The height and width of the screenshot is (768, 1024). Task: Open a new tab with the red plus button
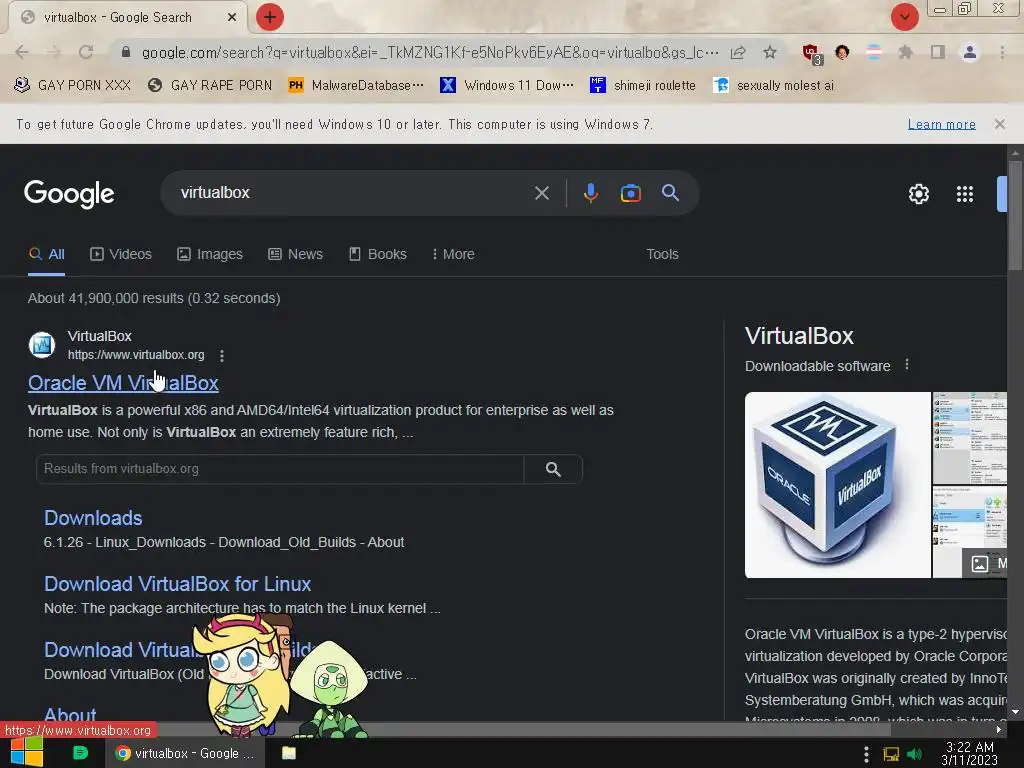click(x=270, y=18)
